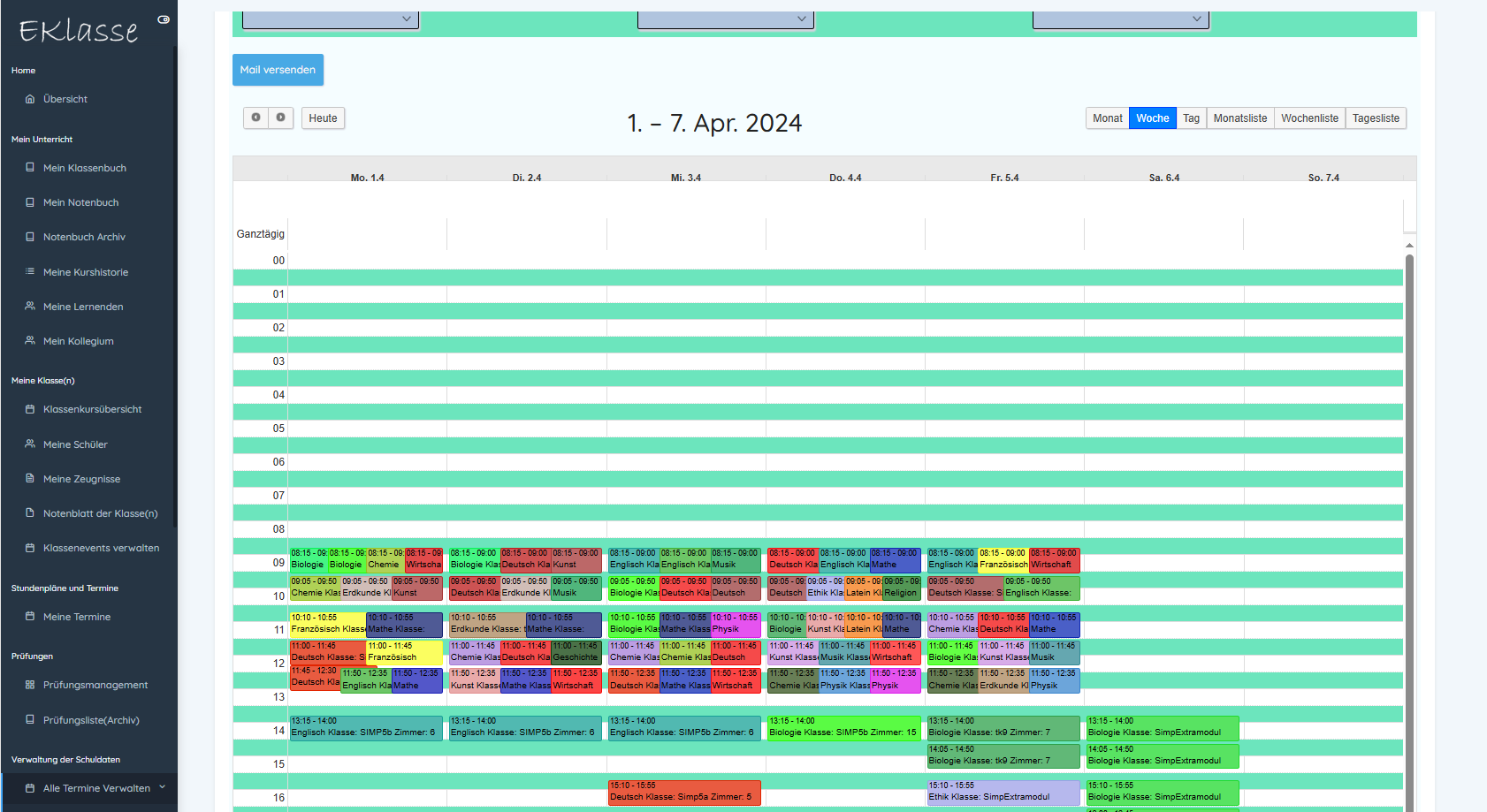Click the Prüfungsmanagement grid icon
1487x812 pixels.
[30, 685]
